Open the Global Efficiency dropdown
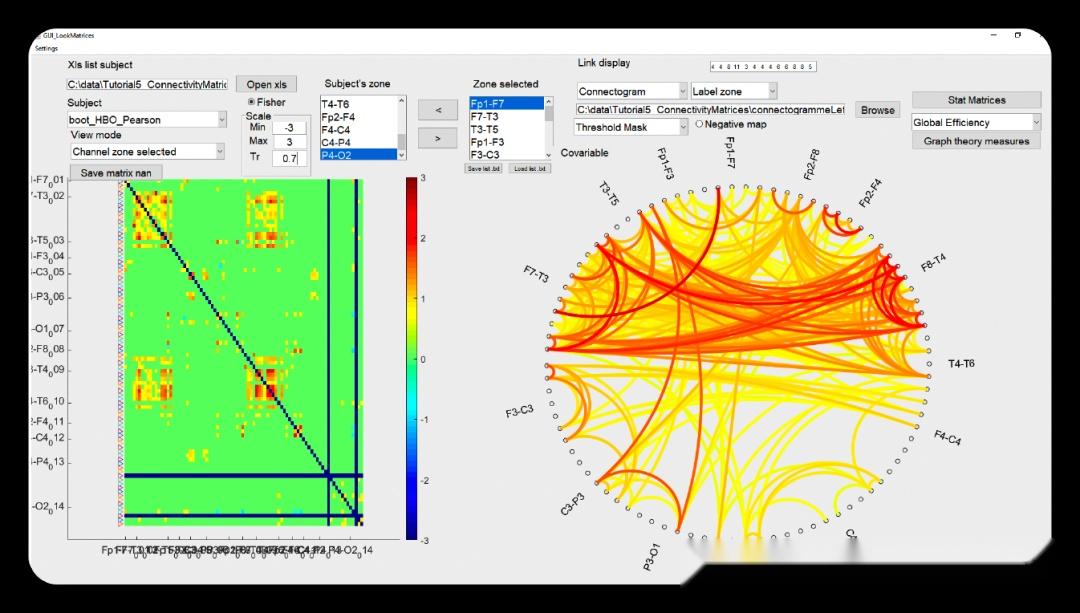 point(976,123)
